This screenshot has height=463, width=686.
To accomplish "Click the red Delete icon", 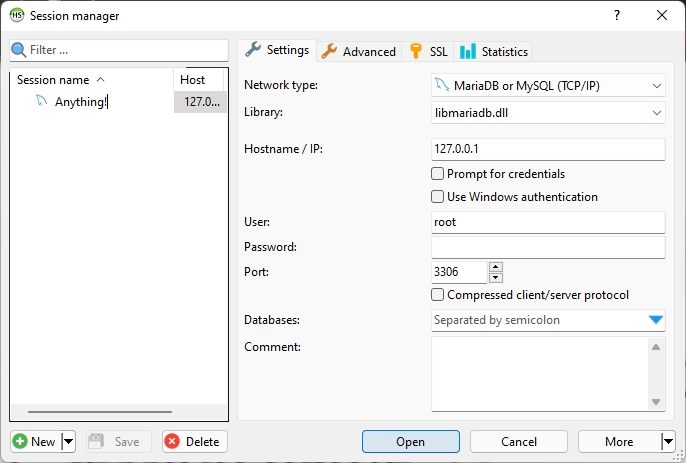I will tap(172, 441).
